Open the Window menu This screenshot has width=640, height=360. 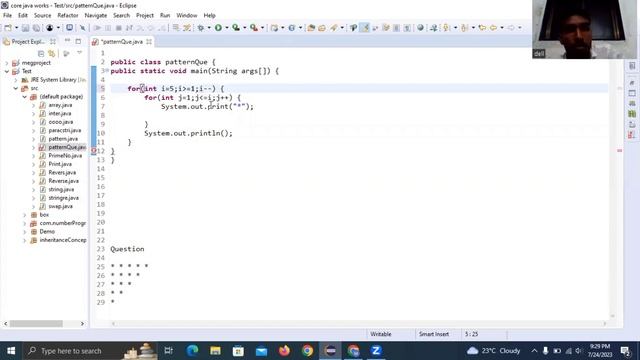coord(187,15)
